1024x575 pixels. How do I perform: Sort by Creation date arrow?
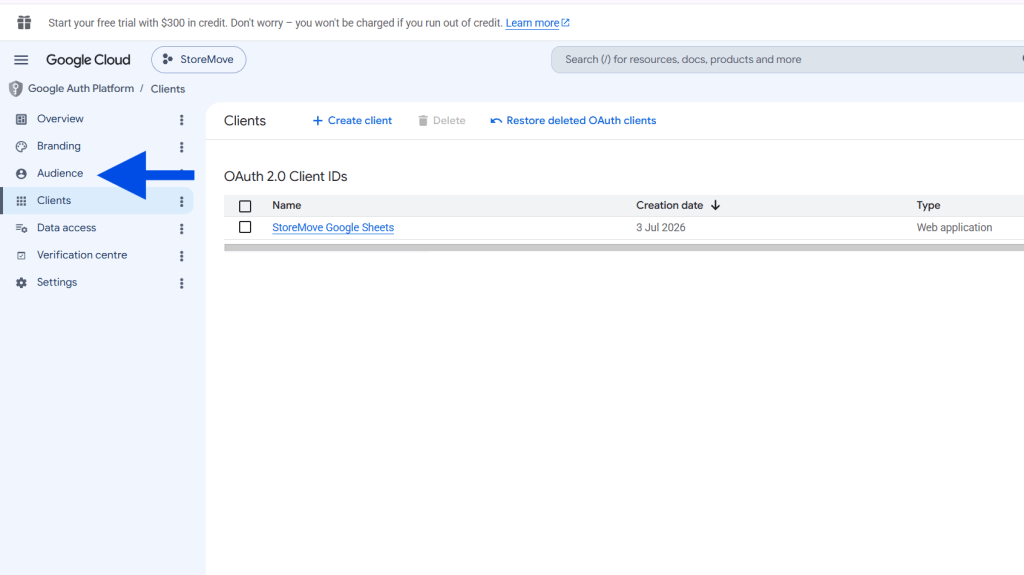pyautogui.click(x=715, y=205)
